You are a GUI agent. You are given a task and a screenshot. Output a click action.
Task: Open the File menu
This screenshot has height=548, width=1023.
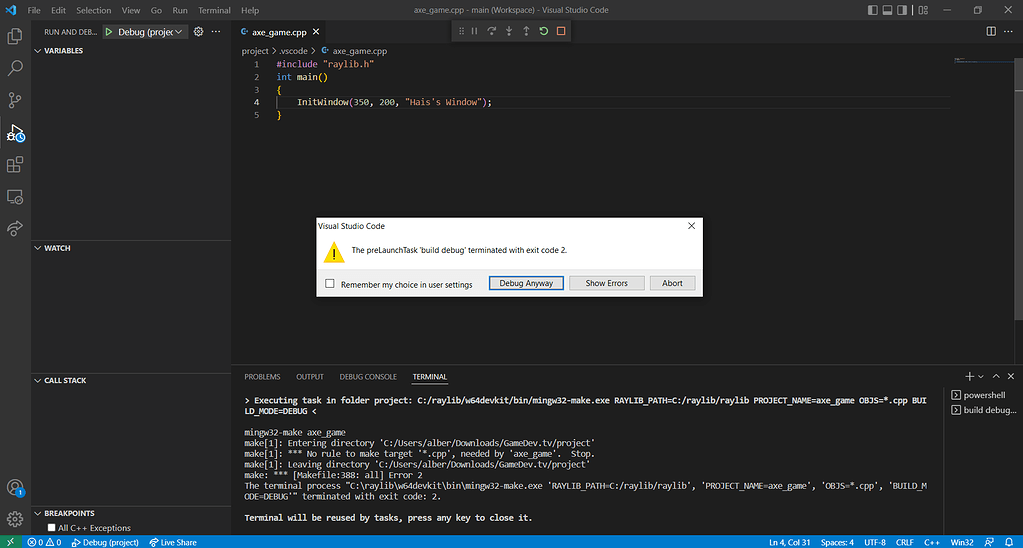tap(34, 10)
